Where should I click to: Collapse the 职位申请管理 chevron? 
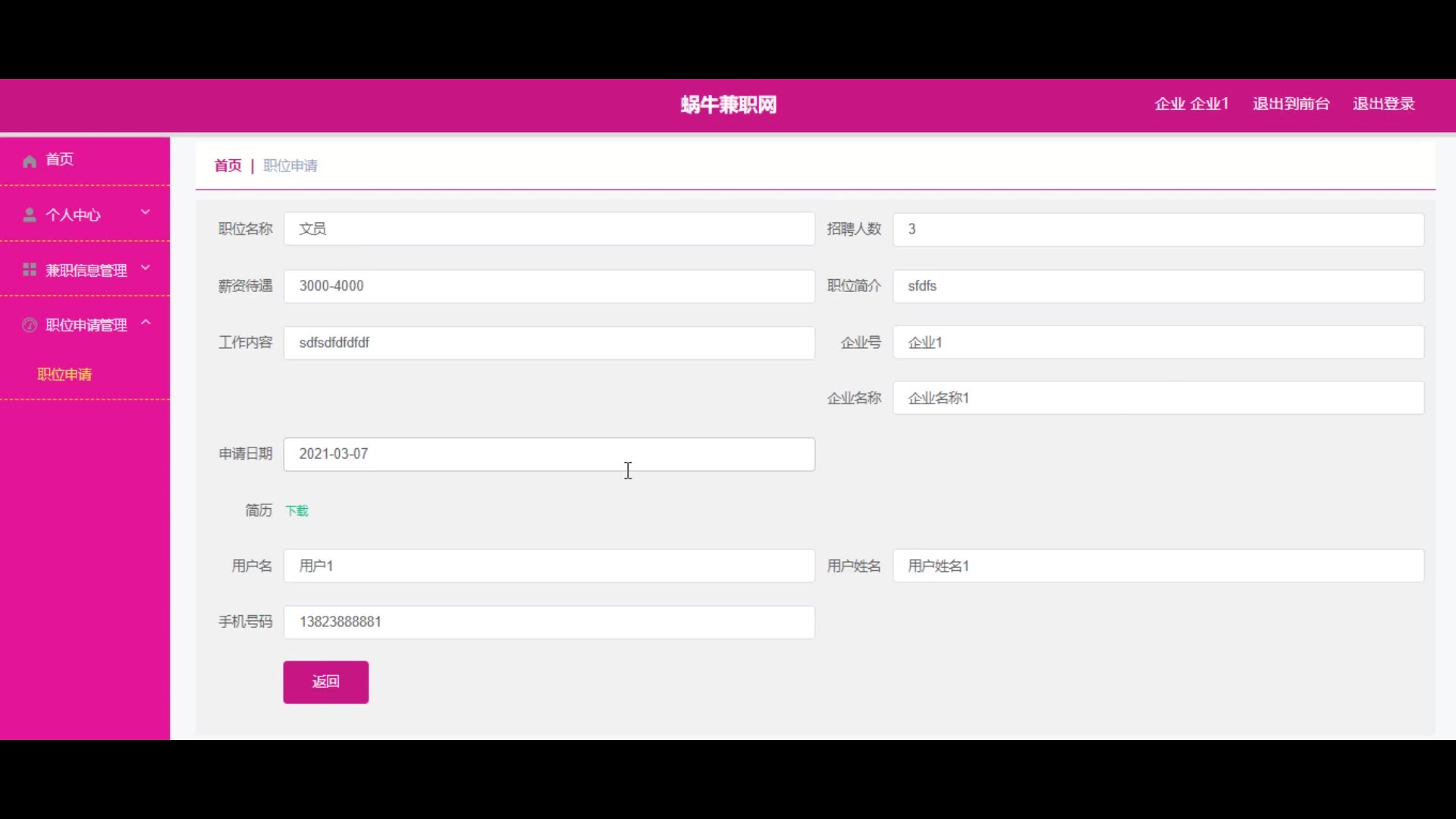click(146, 323)
